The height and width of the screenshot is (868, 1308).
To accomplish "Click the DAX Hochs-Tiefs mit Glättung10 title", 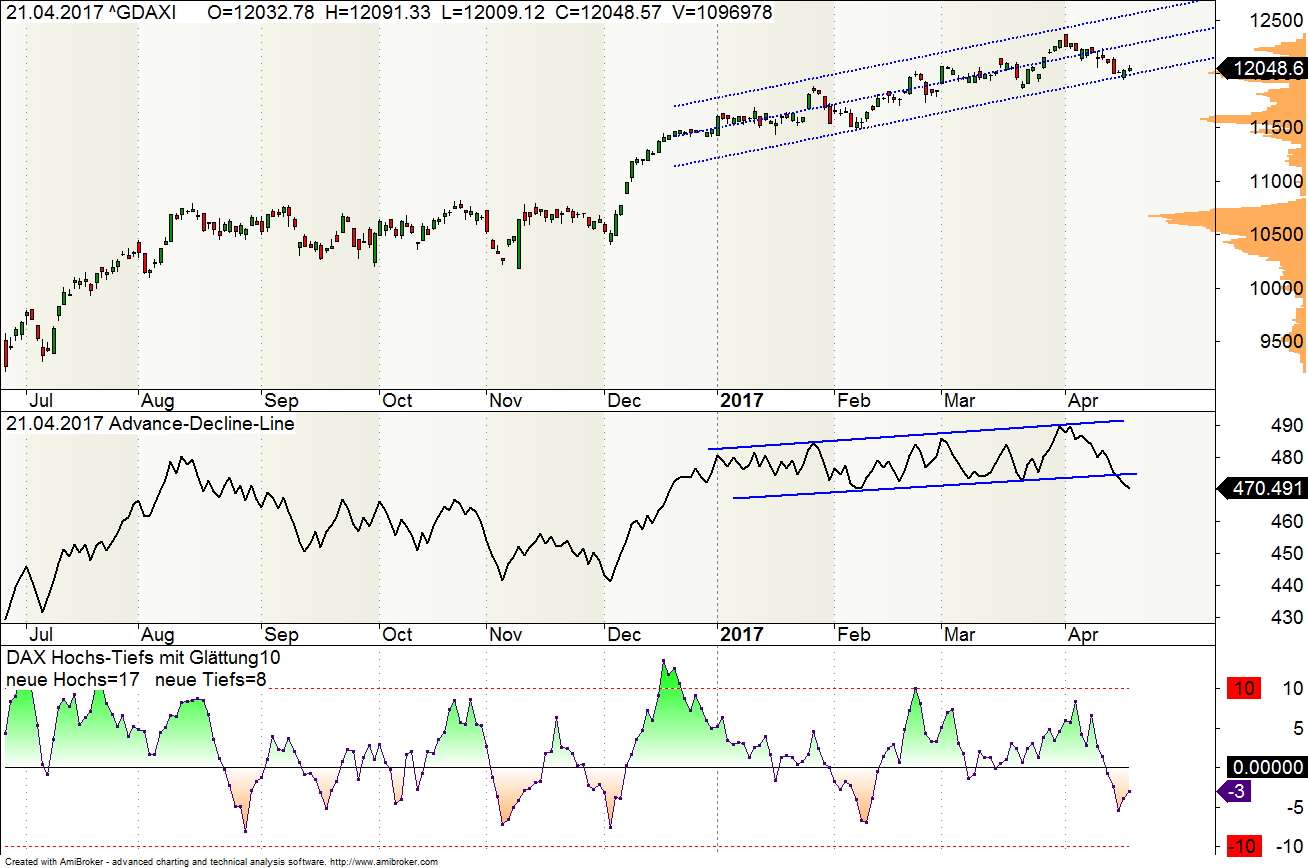I will pyautogui.click(x=144, y=658).
